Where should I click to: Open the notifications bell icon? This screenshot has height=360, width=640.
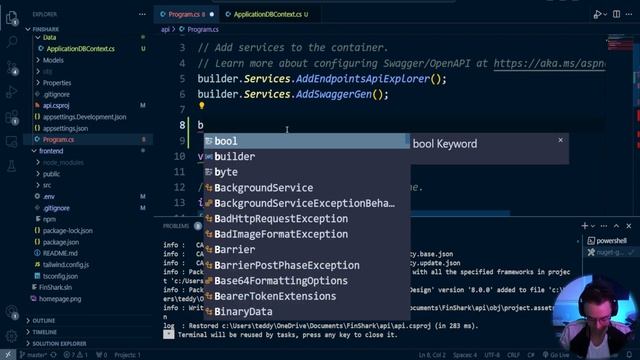point(629,355)
